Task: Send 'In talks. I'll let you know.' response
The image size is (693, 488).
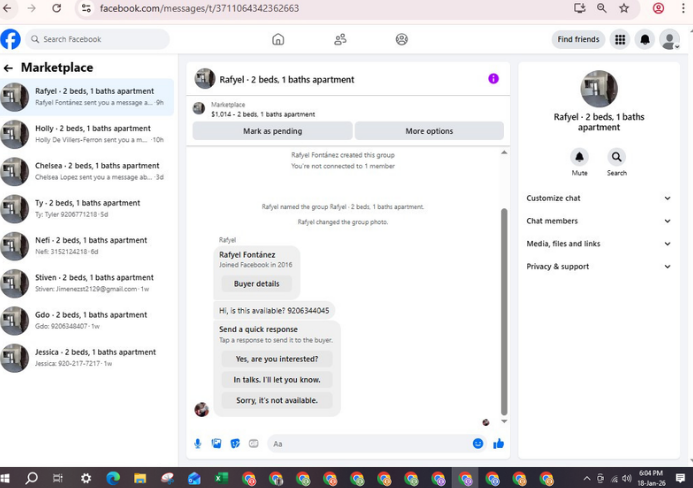Action: pos(277,380)
